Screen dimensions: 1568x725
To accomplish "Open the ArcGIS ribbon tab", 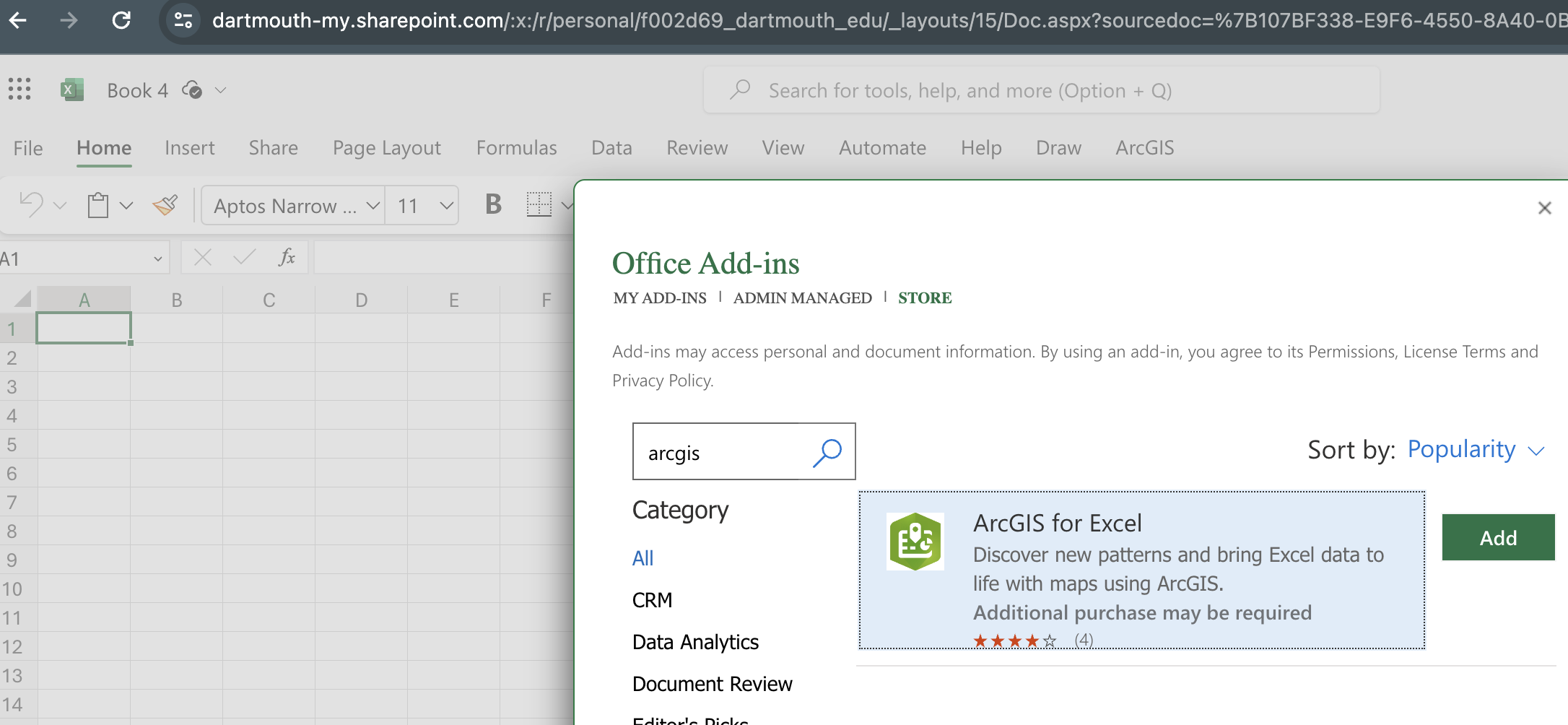I will tap(1145, 148).
